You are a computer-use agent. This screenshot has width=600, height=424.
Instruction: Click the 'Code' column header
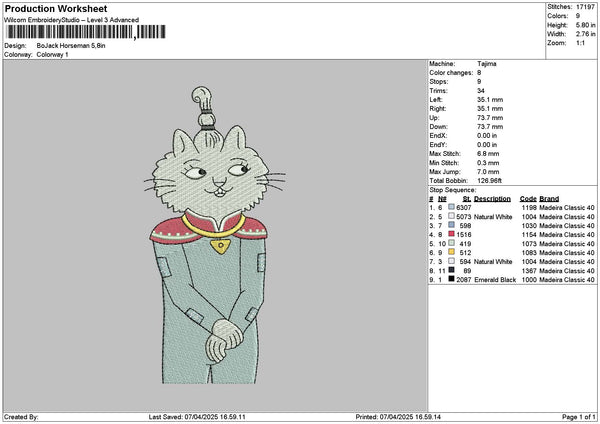[x=528, y=199]
